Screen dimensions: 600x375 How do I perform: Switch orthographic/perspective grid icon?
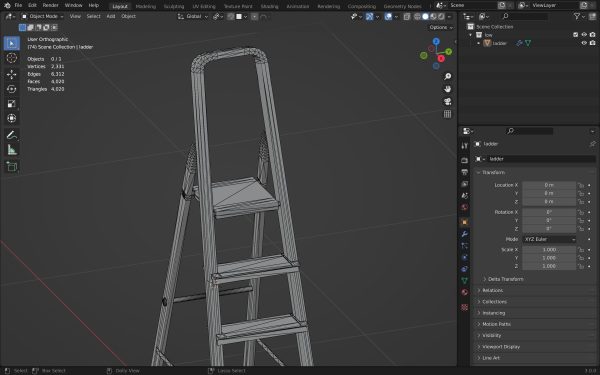(447, 114)
